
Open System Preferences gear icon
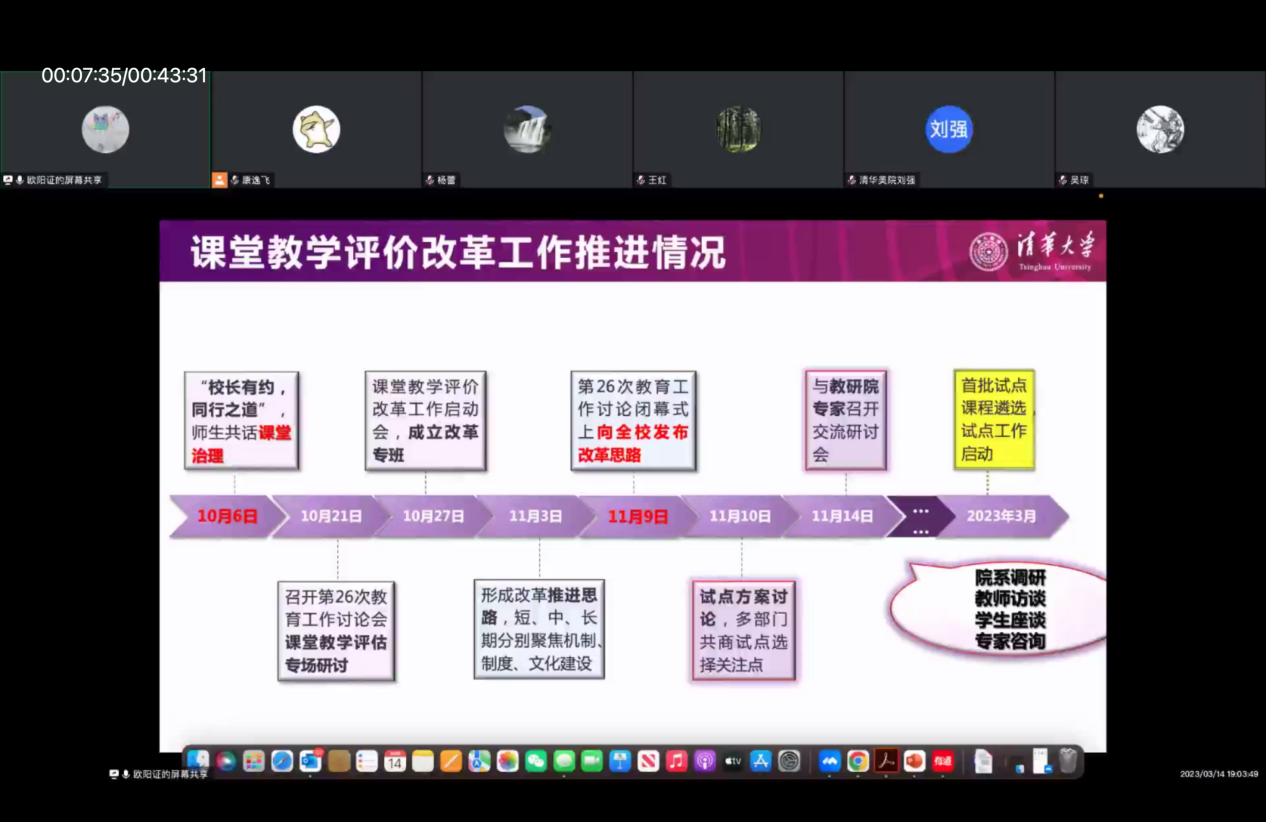pos(790,762)
